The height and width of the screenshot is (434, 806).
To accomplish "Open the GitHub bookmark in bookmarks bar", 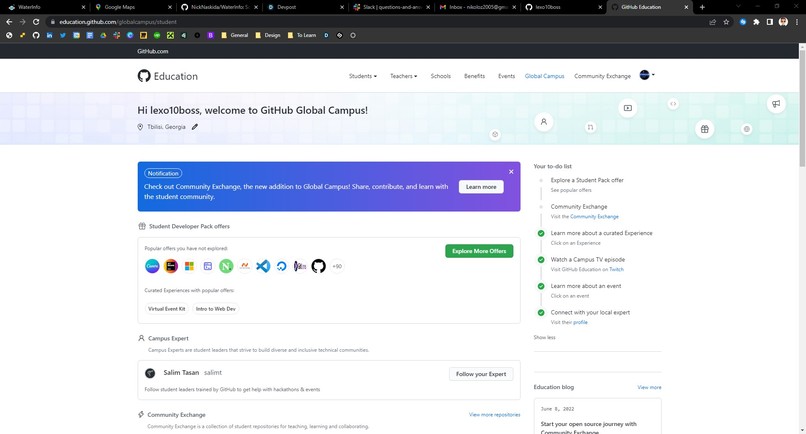I will pos(36,35).
